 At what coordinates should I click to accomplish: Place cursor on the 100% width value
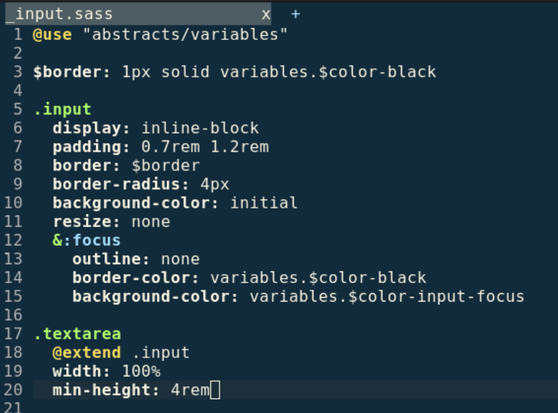pyautogui.click(x=141, y=371)
